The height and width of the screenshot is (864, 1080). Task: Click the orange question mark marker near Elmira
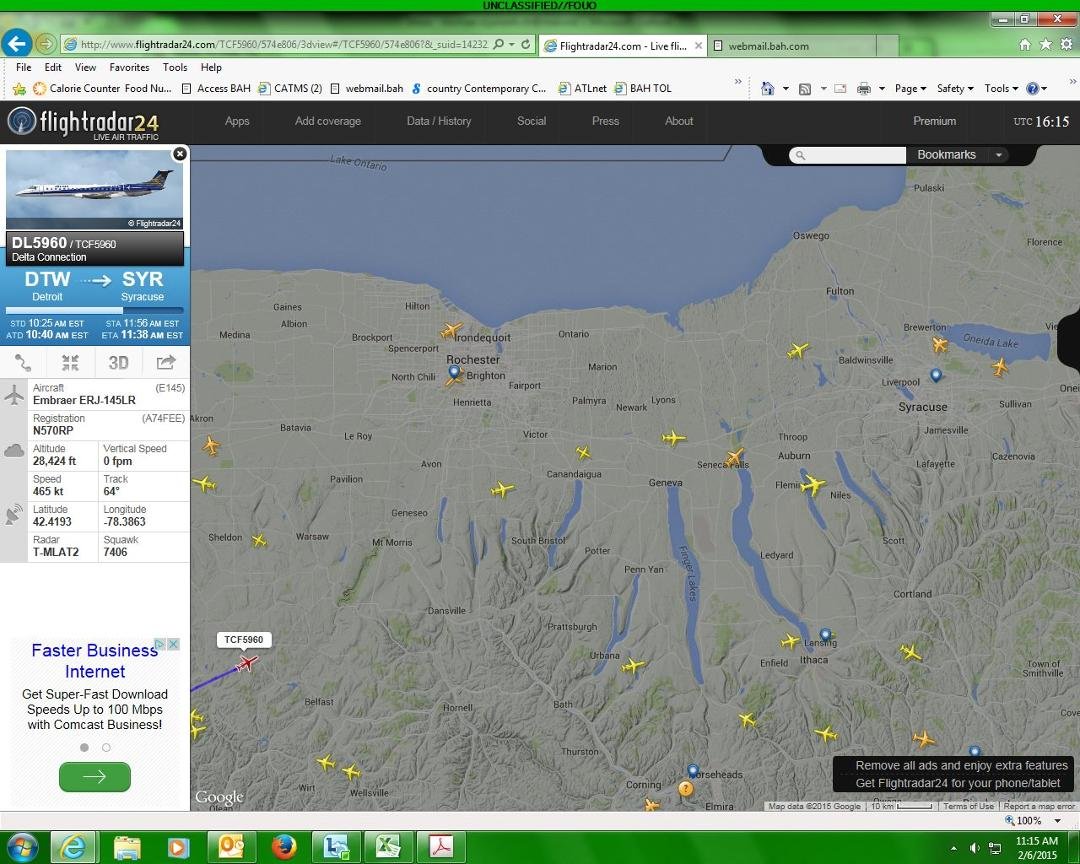tap(686, 788)
